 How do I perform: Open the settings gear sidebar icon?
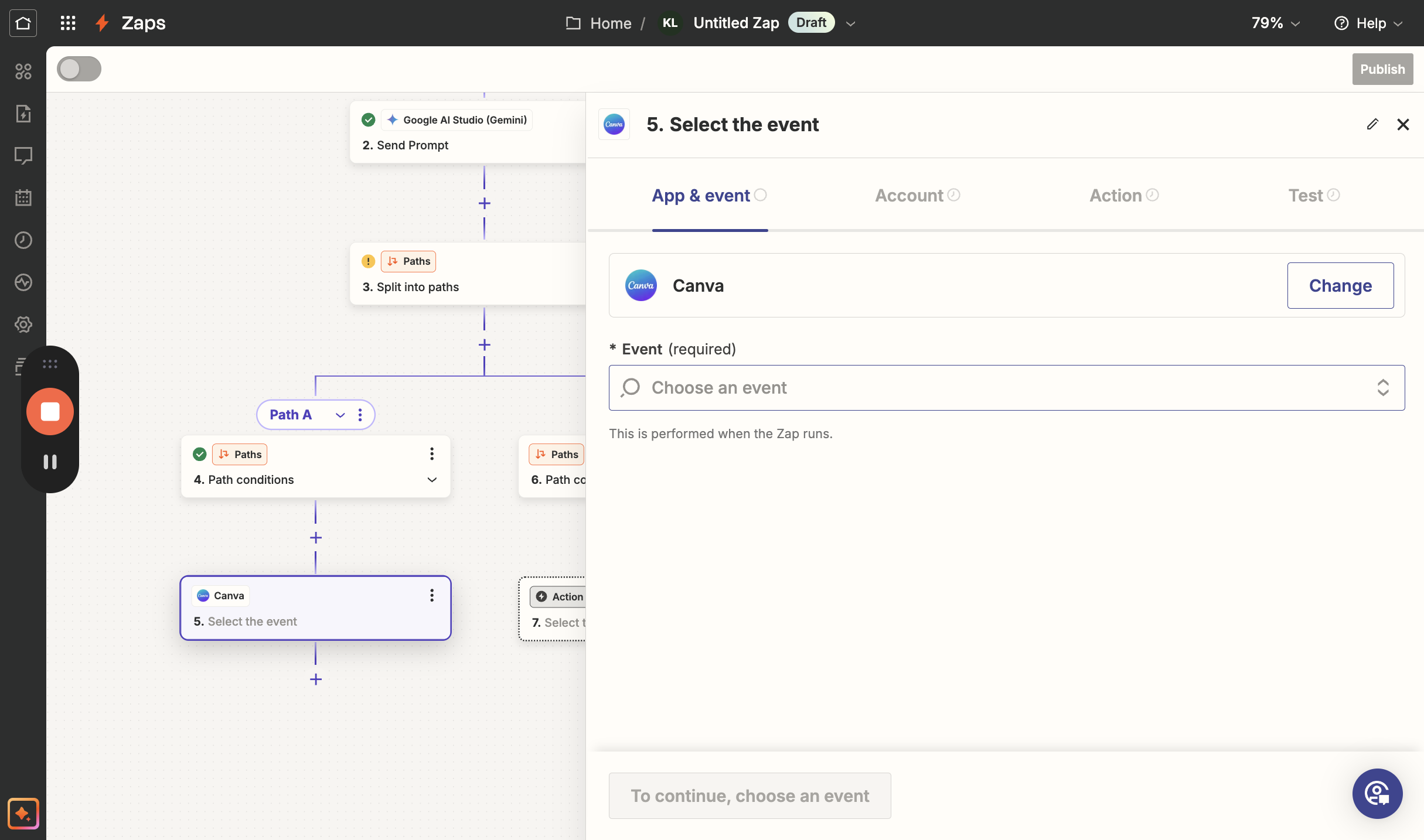click(23, 325)
